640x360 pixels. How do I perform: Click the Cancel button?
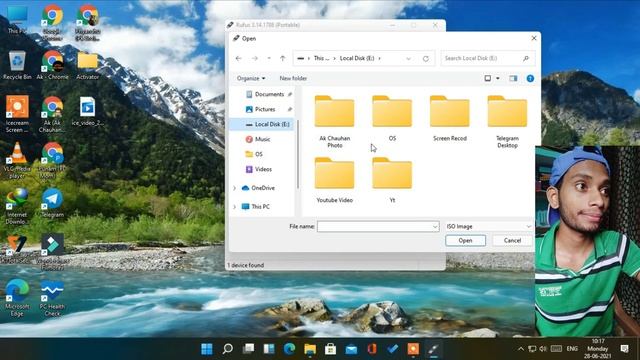coord(512,240)
